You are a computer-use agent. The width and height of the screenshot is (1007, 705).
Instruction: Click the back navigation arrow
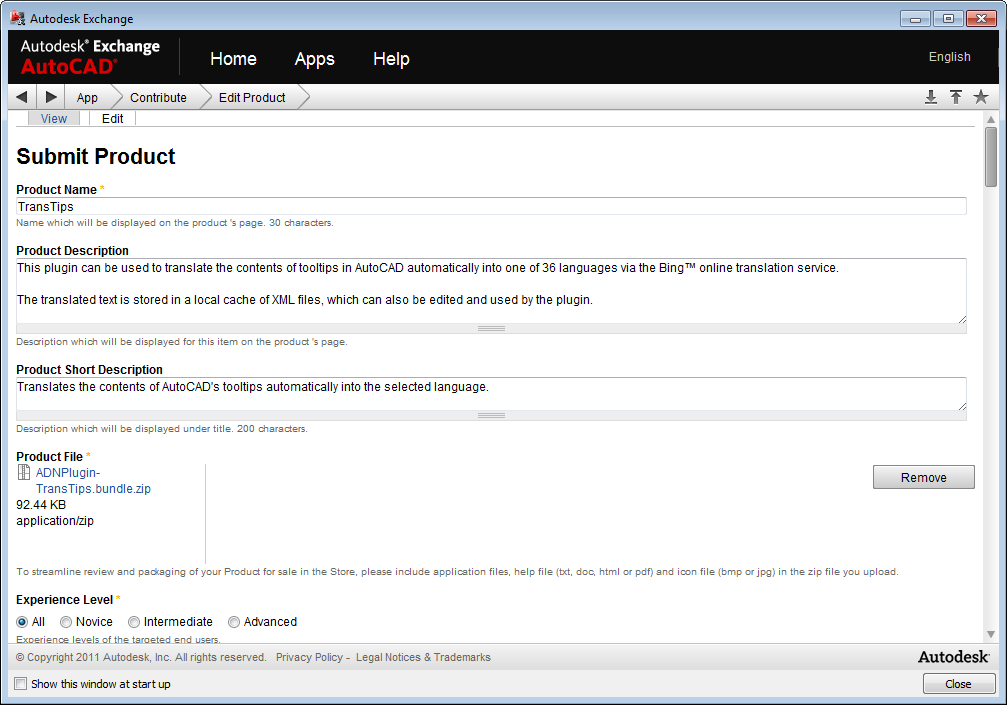[22, 97]
